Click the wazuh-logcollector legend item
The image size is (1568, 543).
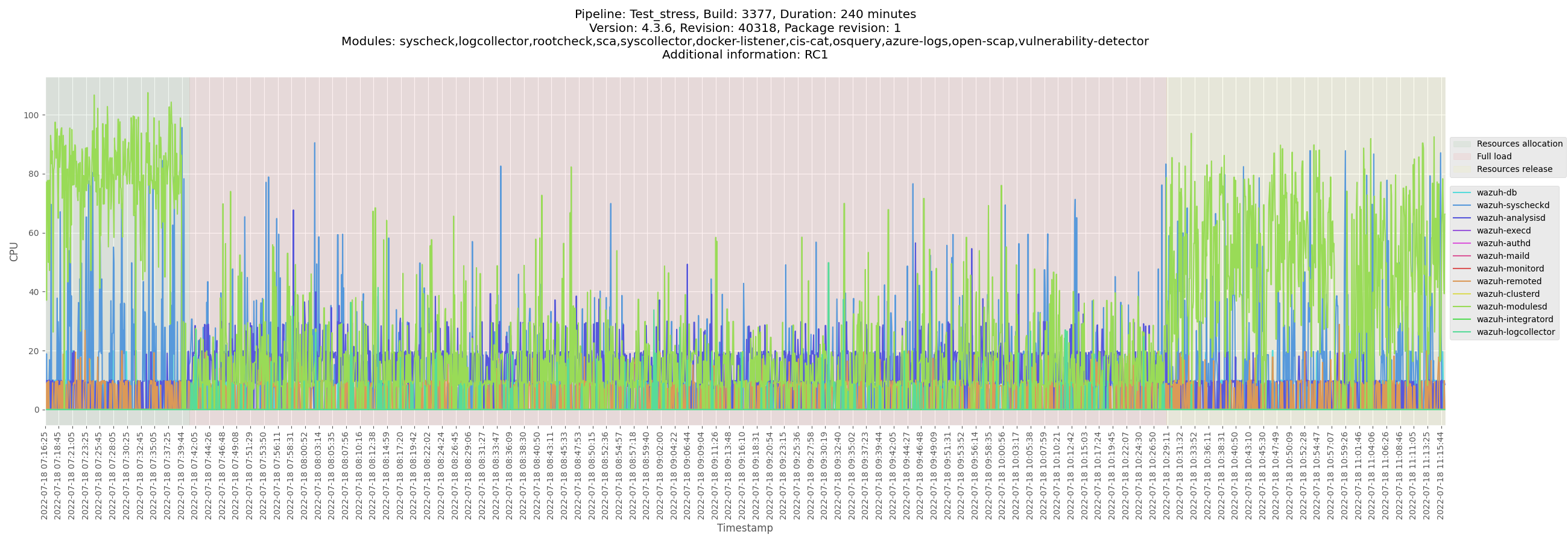[1506, 332]
